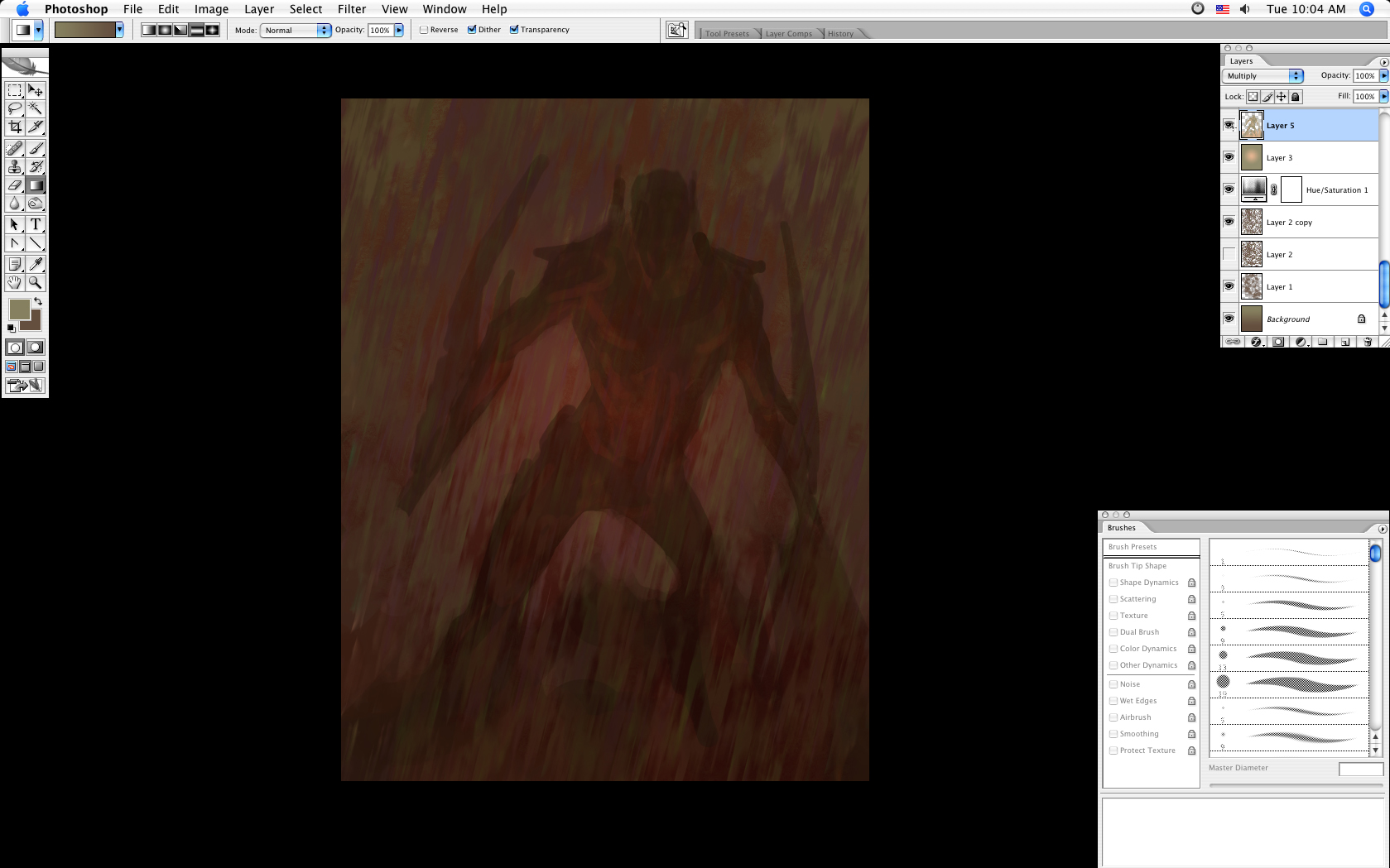Switch to the Layer Comps tab

coord(788,34)
